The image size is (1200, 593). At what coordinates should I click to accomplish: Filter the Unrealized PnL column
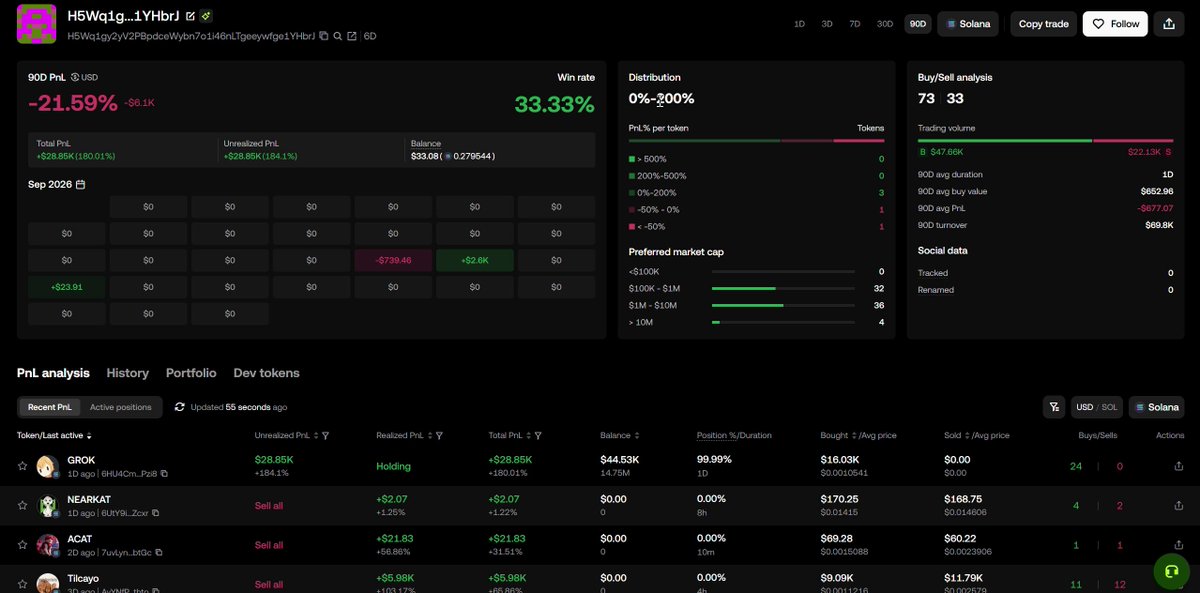click(x=326, y=436)
